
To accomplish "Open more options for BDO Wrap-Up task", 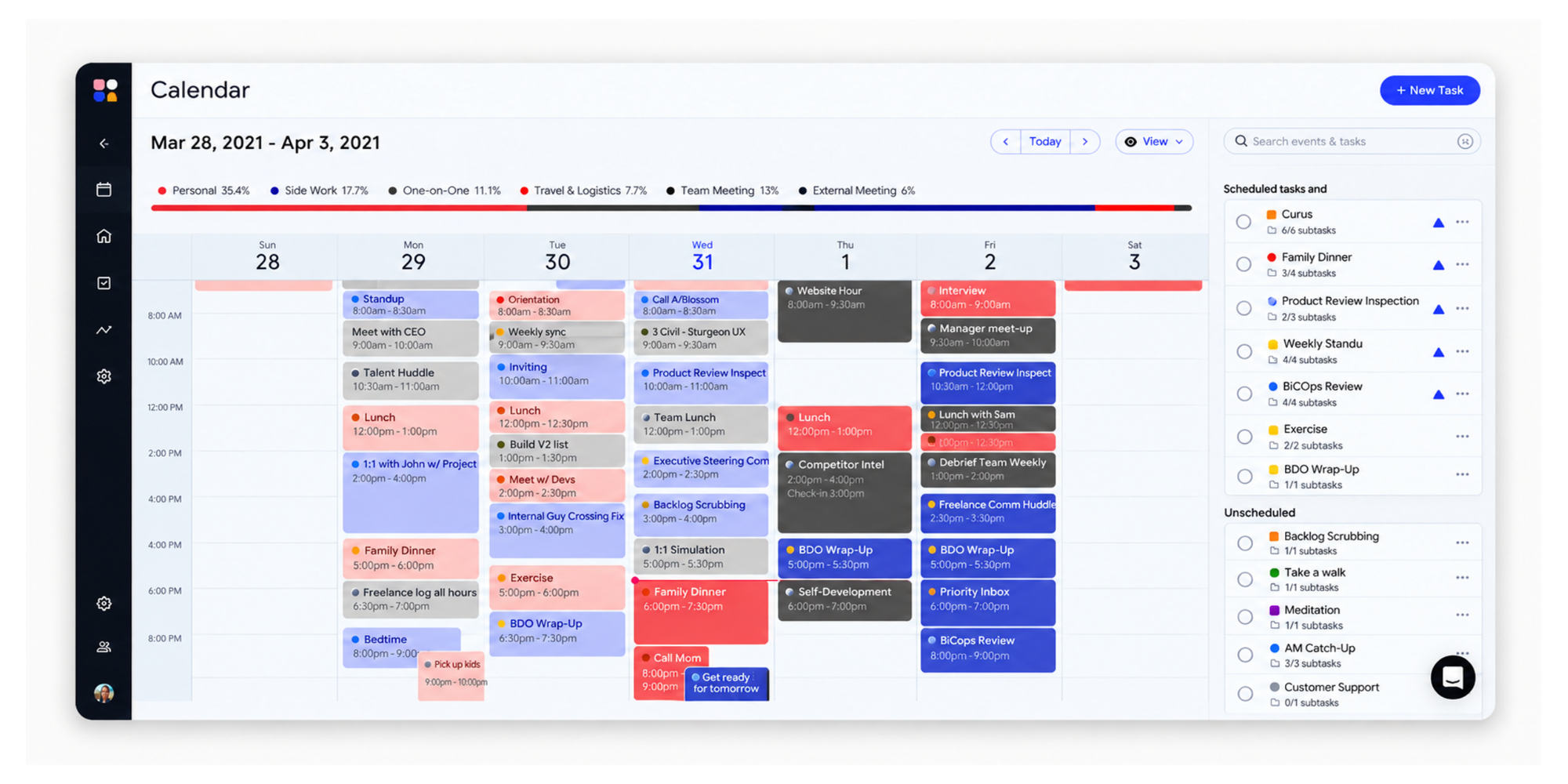I will (1462, 474).
